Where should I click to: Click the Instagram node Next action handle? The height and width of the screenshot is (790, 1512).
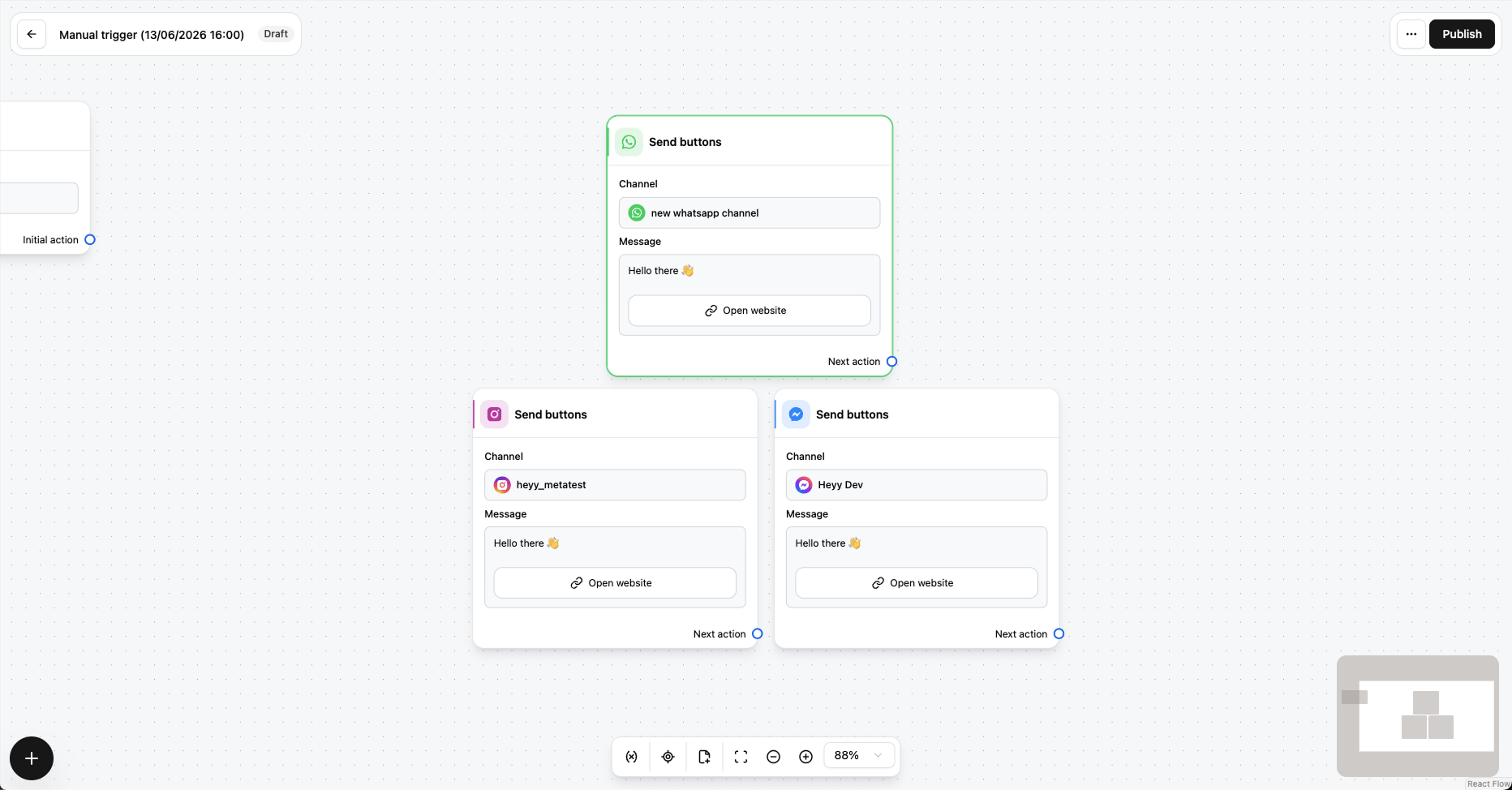(757, 634)
